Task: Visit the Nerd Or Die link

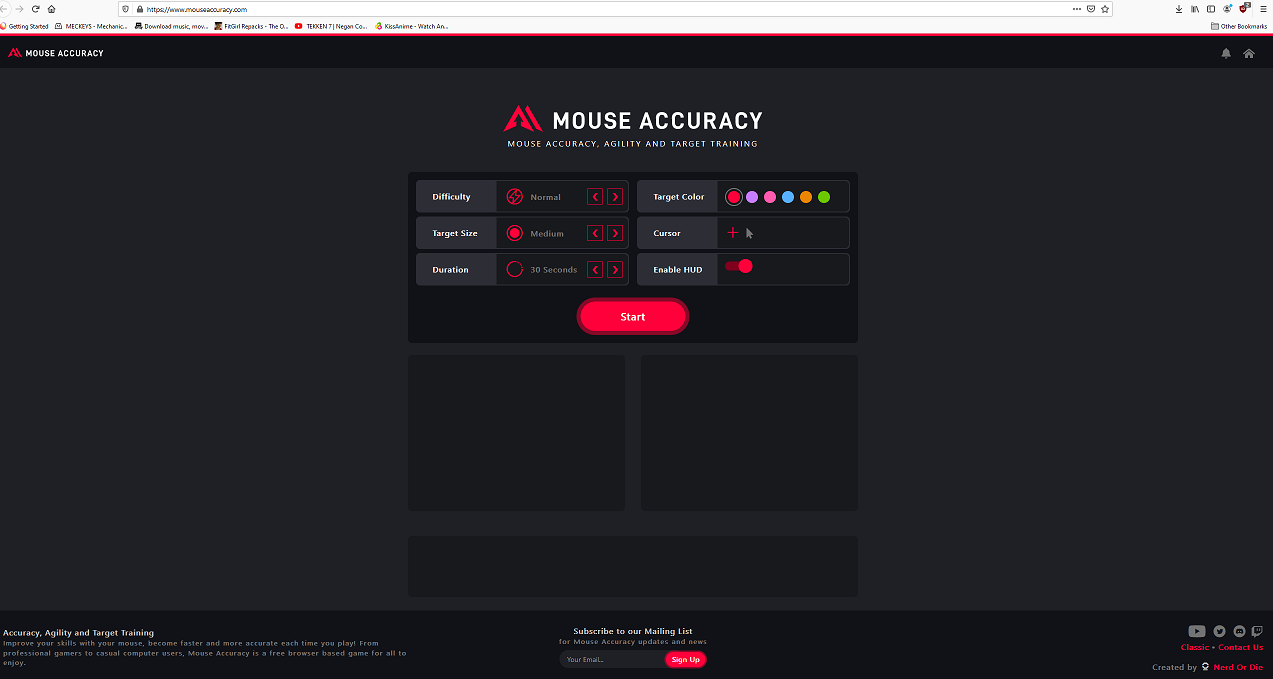Action: pyautogui.click(x=1238, y=667)
